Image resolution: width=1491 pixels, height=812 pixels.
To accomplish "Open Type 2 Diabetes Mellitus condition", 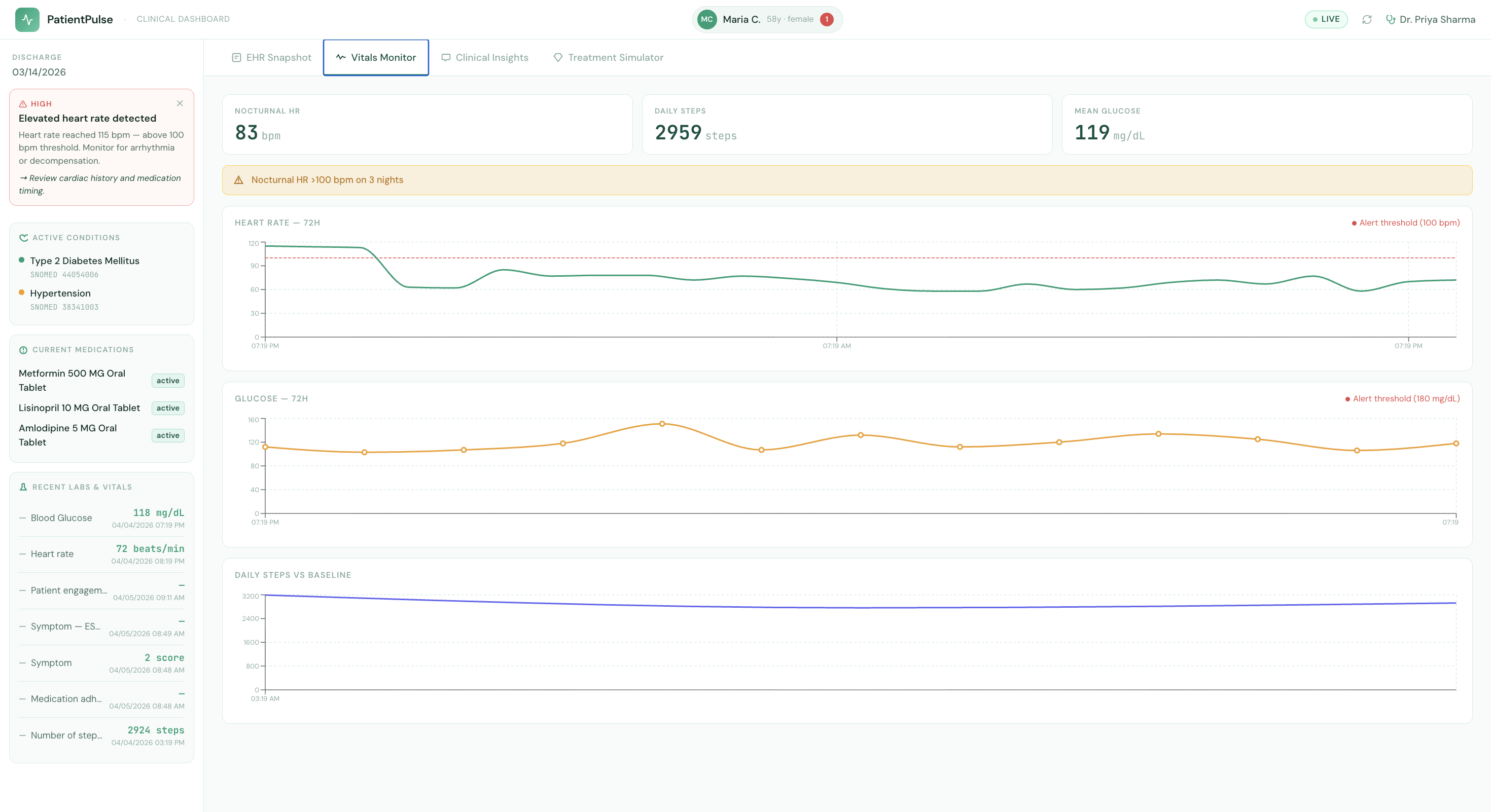I will (85, 261).
